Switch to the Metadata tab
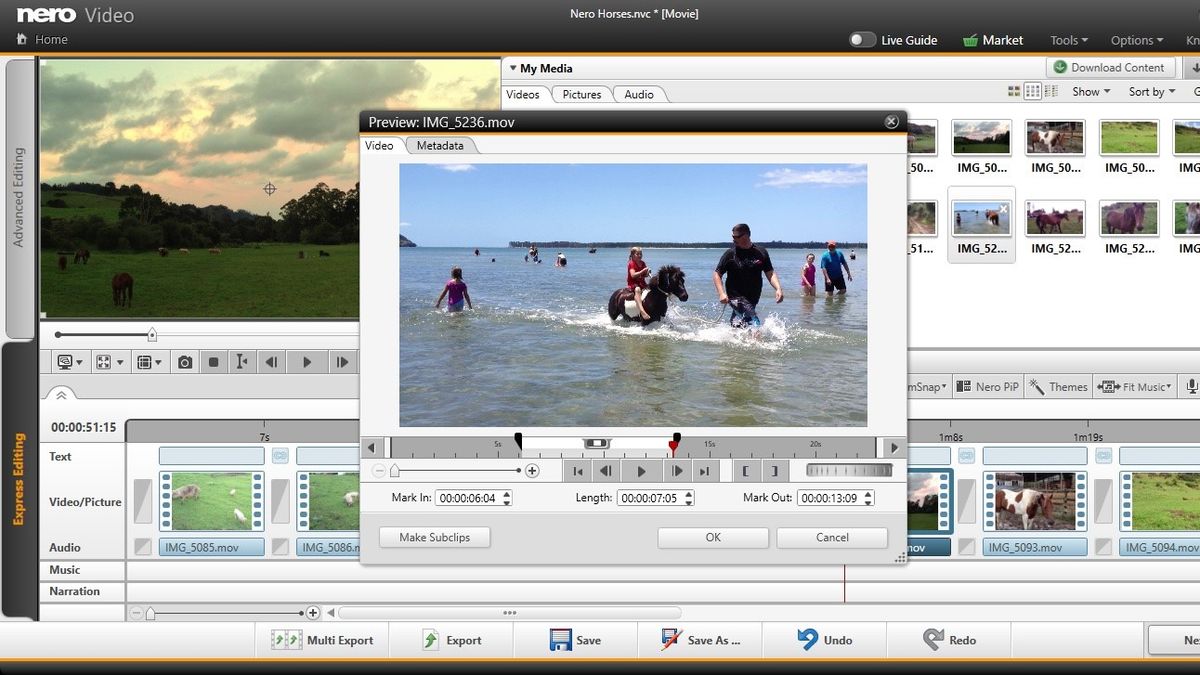This screenshot has width=1200, height=675. click(x=440, y=146)
